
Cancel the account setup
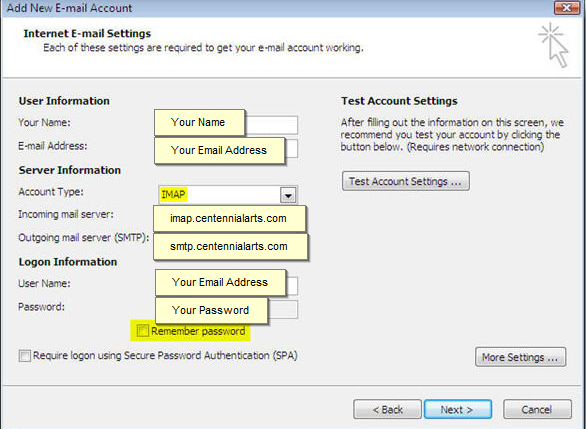click(537, 410)
